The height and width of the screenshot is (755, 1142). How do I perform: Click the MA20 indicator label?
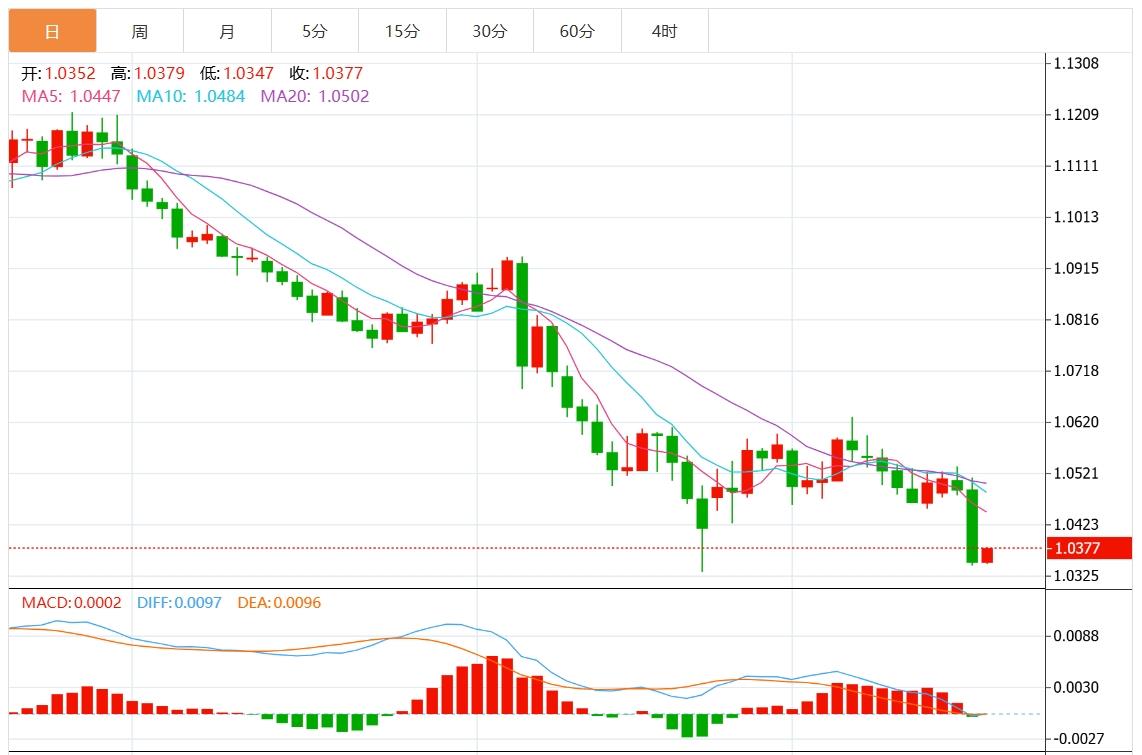tap(315, 96)
